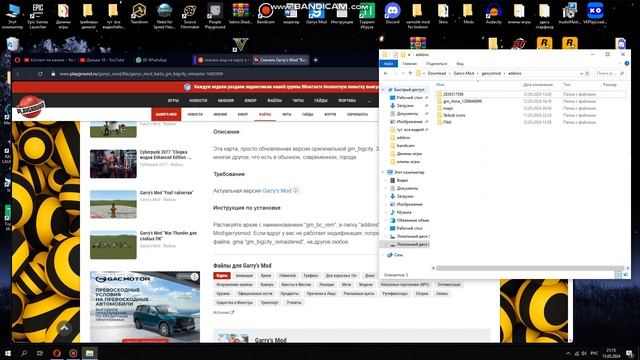The width and height of the screenshot is (640, 360).
Task: Click Opera menu logo in browser
Action: [x=17, y=60]
